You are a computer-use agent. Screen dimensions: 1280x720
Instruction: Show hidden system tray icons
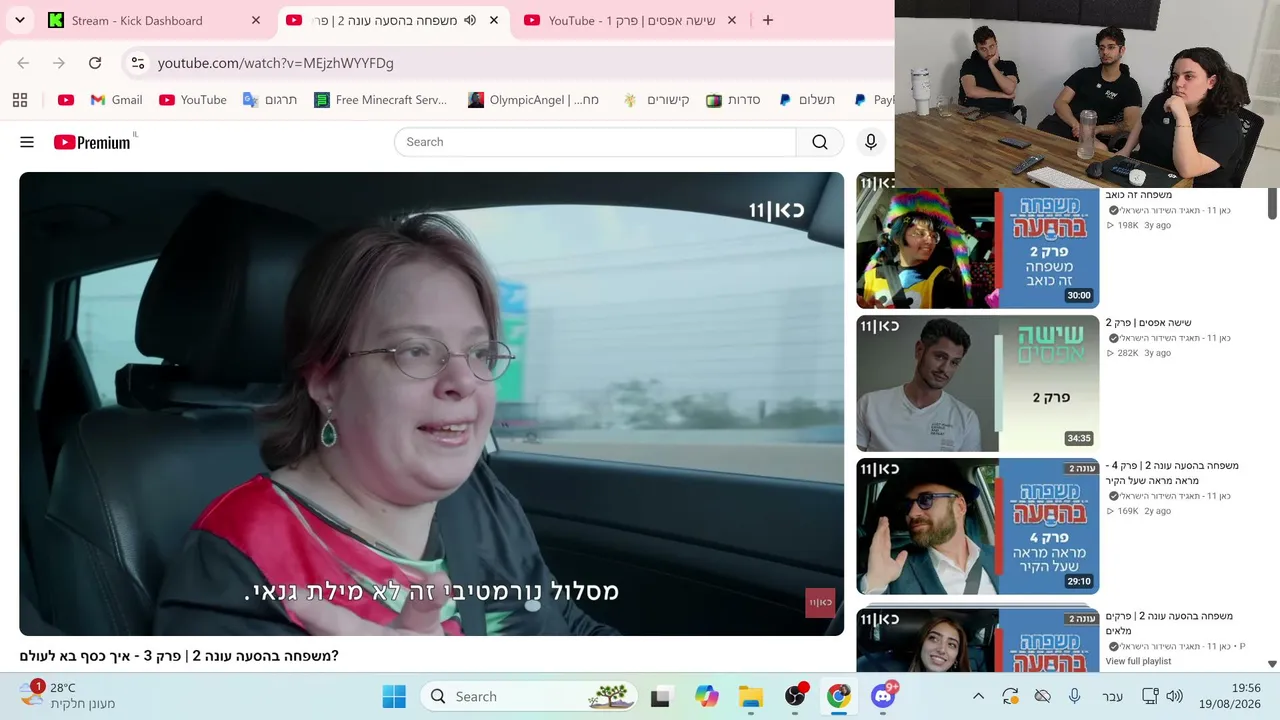[978, 697]
